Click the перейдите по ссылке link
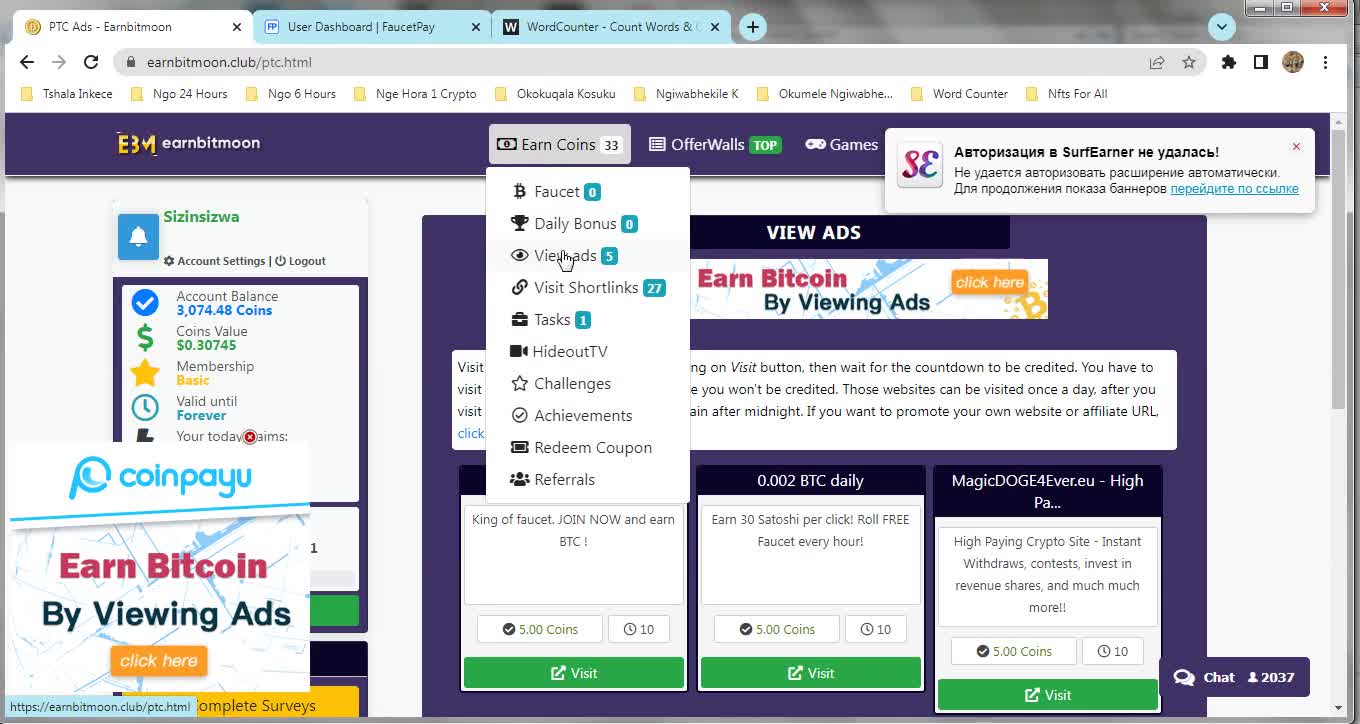This screenshot has height=724, width=1360. point(1234,189)
